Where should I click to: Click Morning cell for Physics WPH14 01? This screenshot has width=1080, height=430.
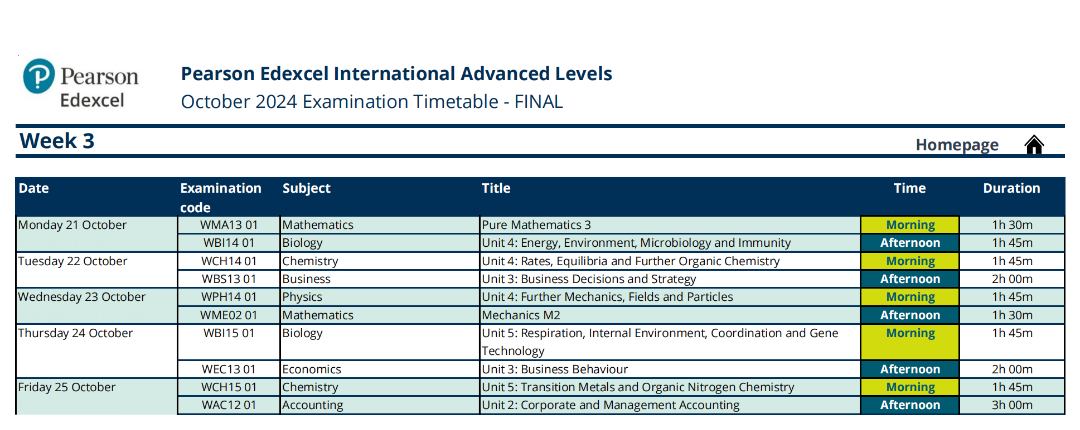click(x=910, y=297)
